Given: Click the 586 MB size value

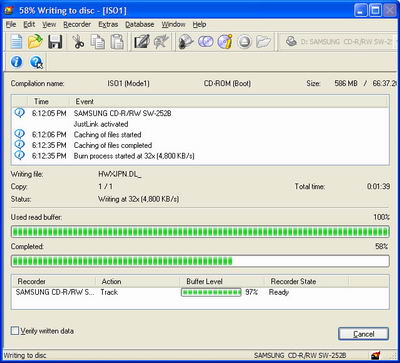Looking at the screenshot, I should (x=346, y=84).
